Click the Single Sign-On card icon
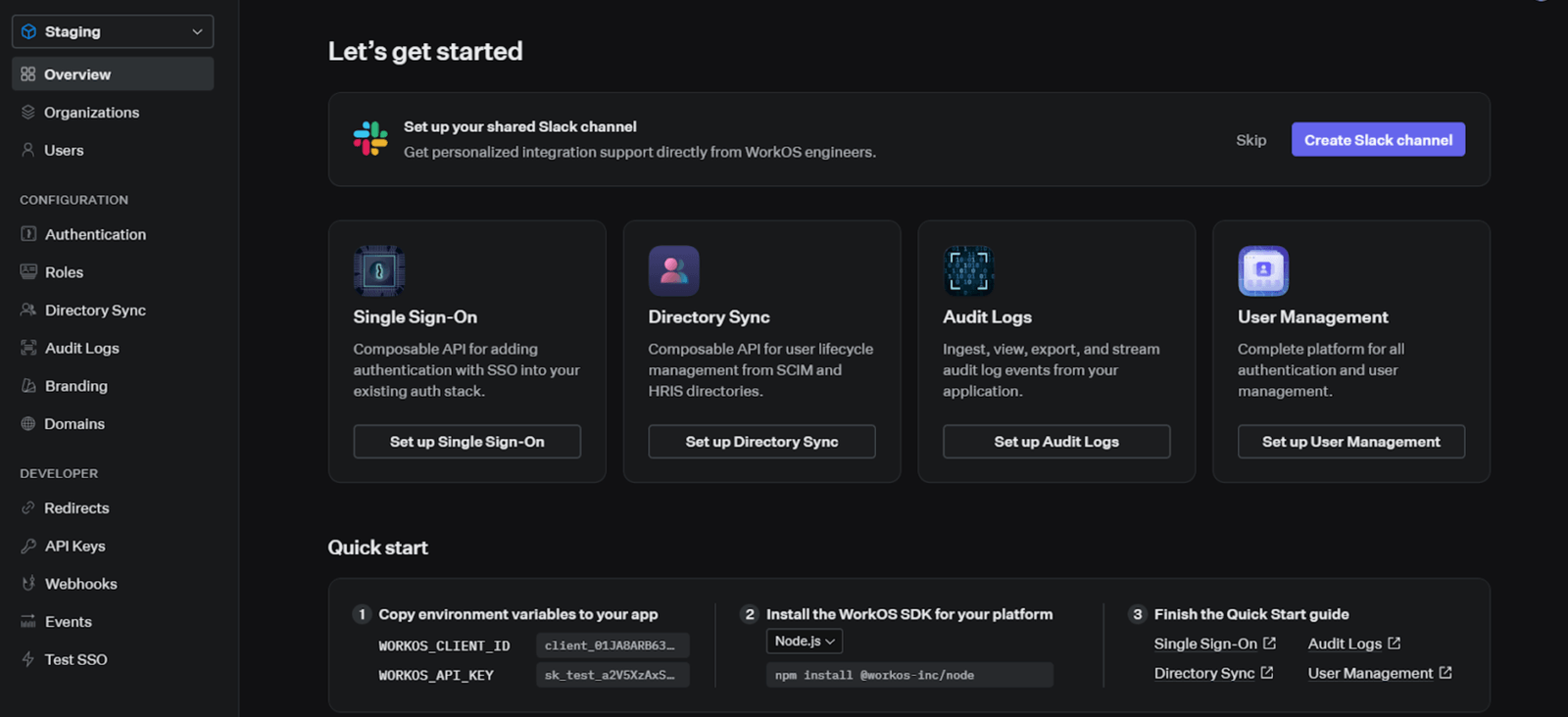The width and height of the screenshot is (1568, 717). (379, 270)
